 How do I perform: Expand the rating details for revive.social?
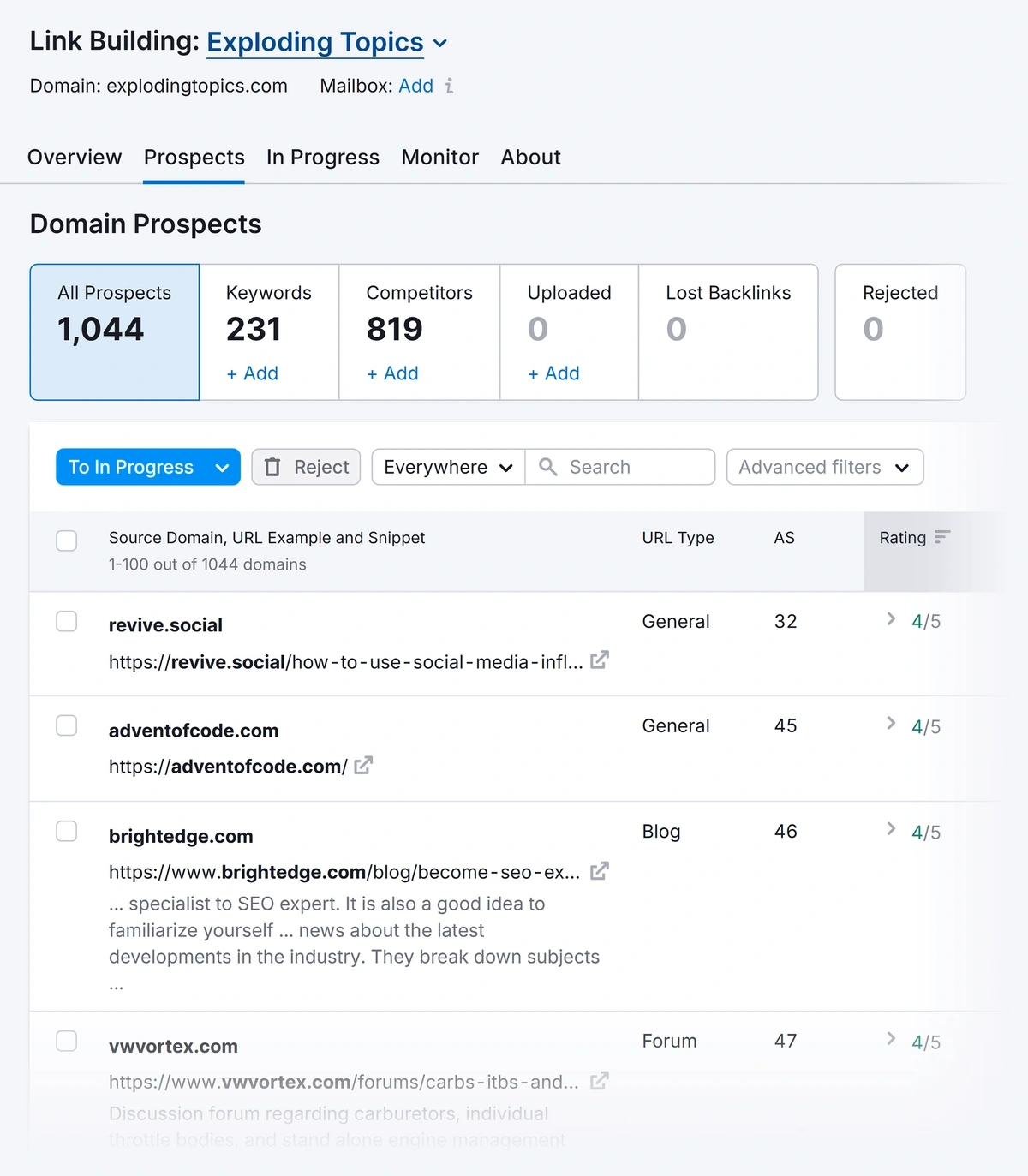(891, 618)
